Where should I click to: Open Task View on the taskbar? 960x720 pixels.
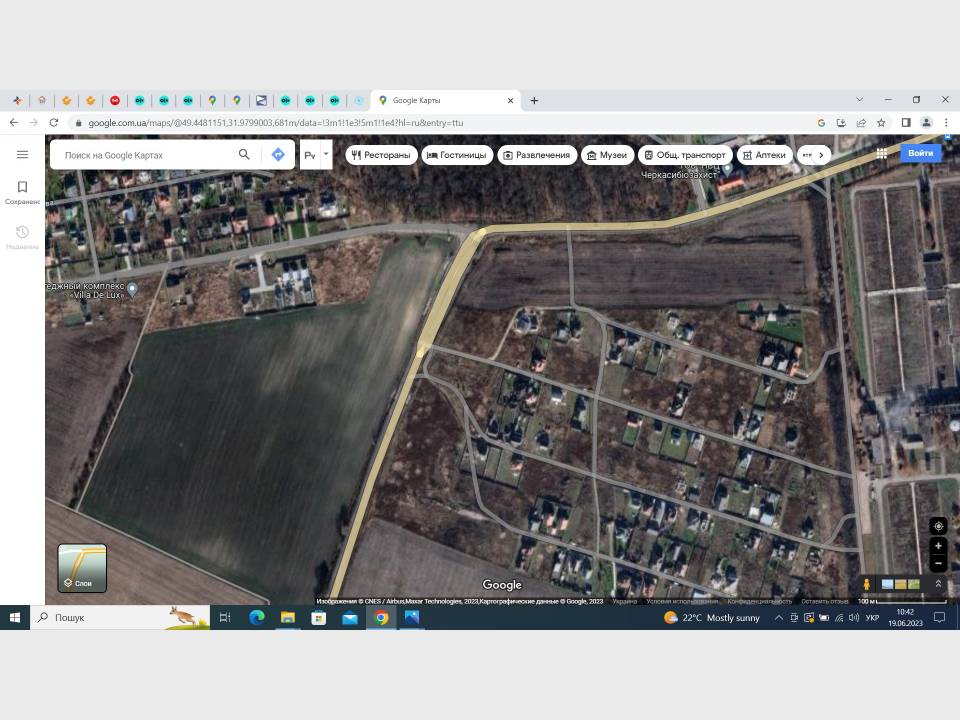point(225,617)
